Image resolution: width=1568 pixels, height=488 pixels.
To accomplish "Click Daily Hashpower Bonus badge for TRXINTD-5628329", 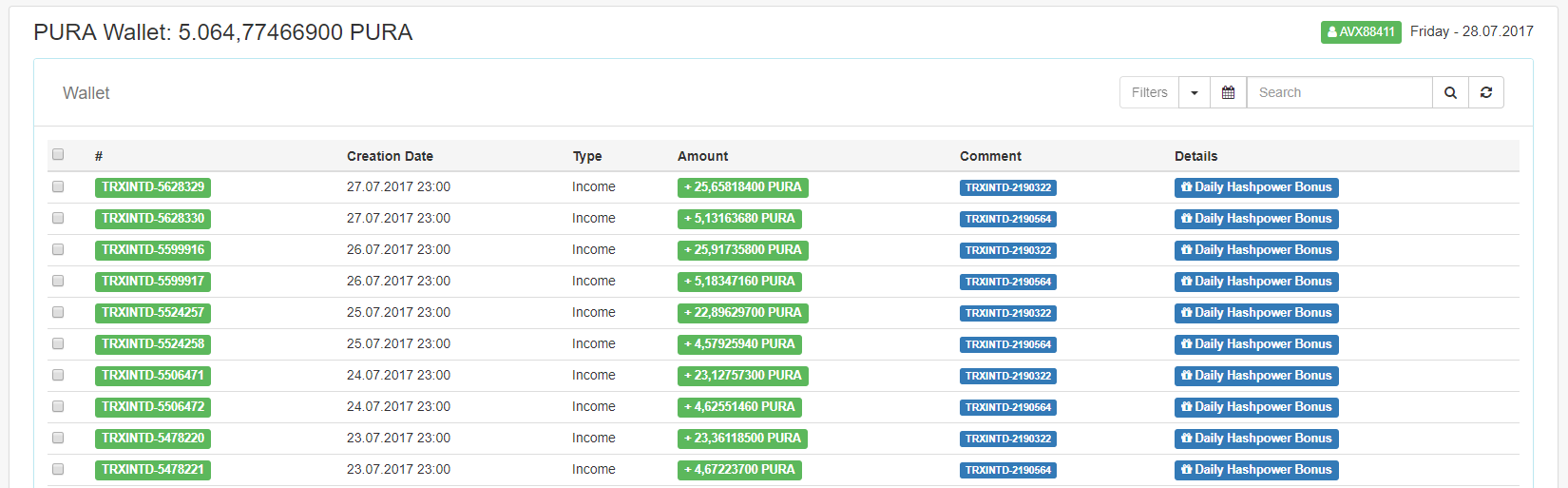I will tap(1255, 187).
